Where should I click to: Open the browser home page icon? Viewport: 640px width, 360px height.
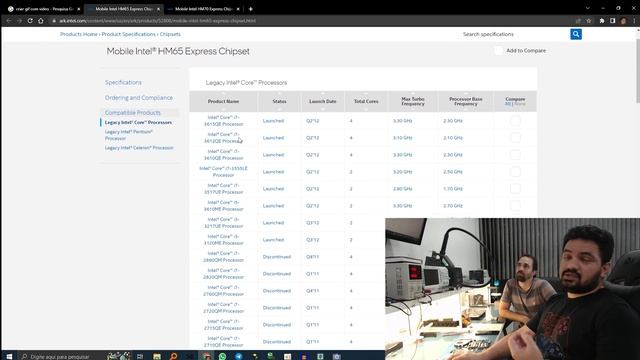(x=41, y=20)
